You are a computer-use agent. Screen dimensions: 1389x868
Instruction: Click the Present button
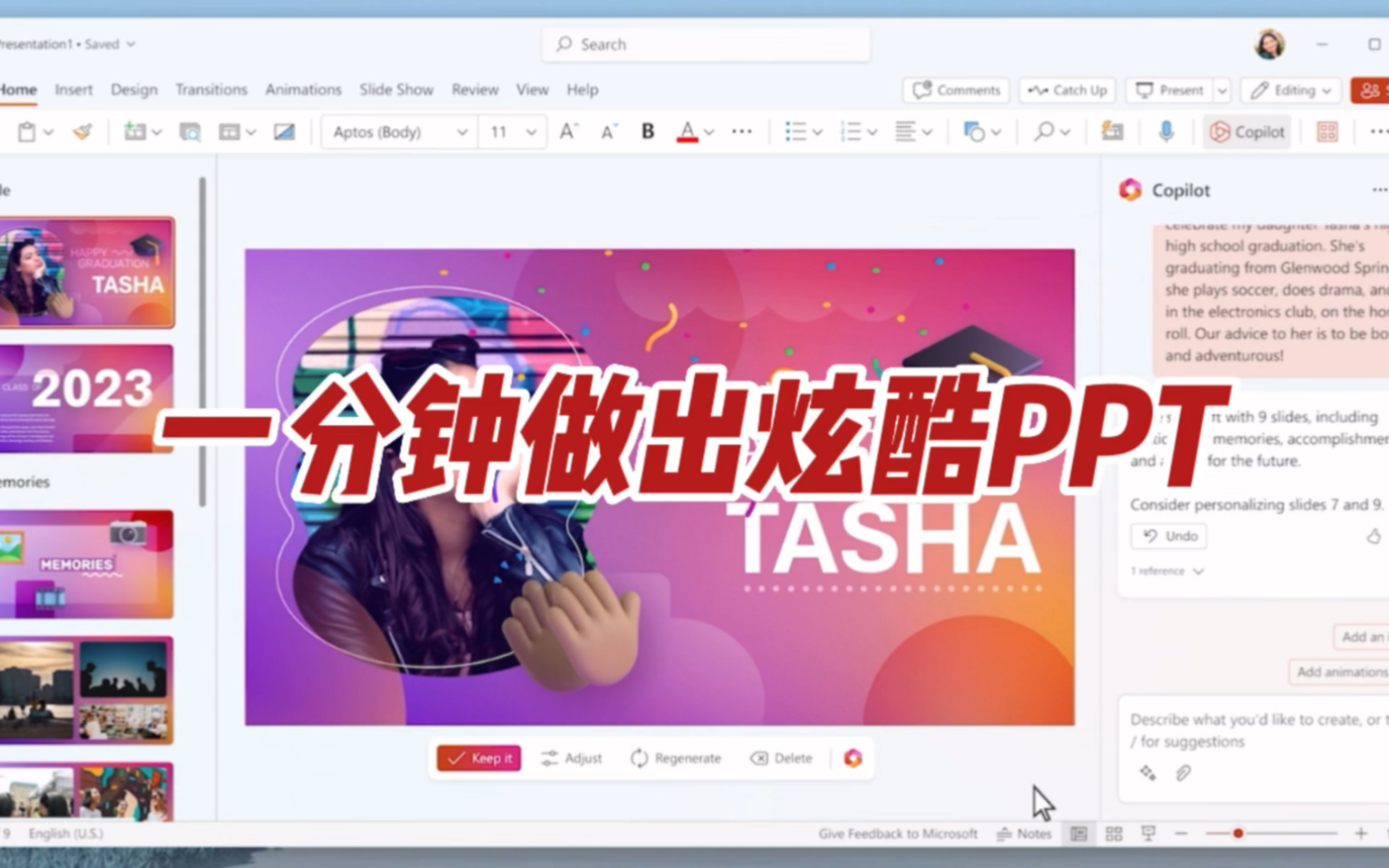(1169, 90)
